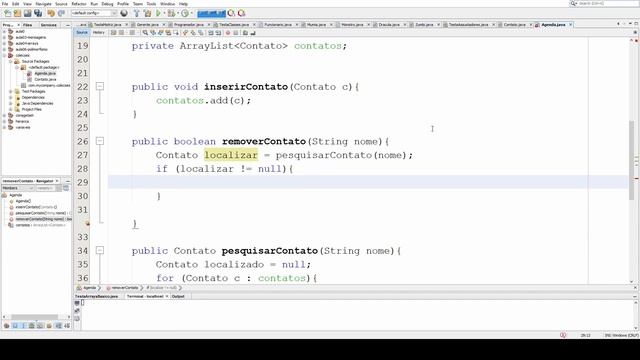Switch editor to Source view
The width and height of the screenshot is (640, 360).
coord(82,33)
